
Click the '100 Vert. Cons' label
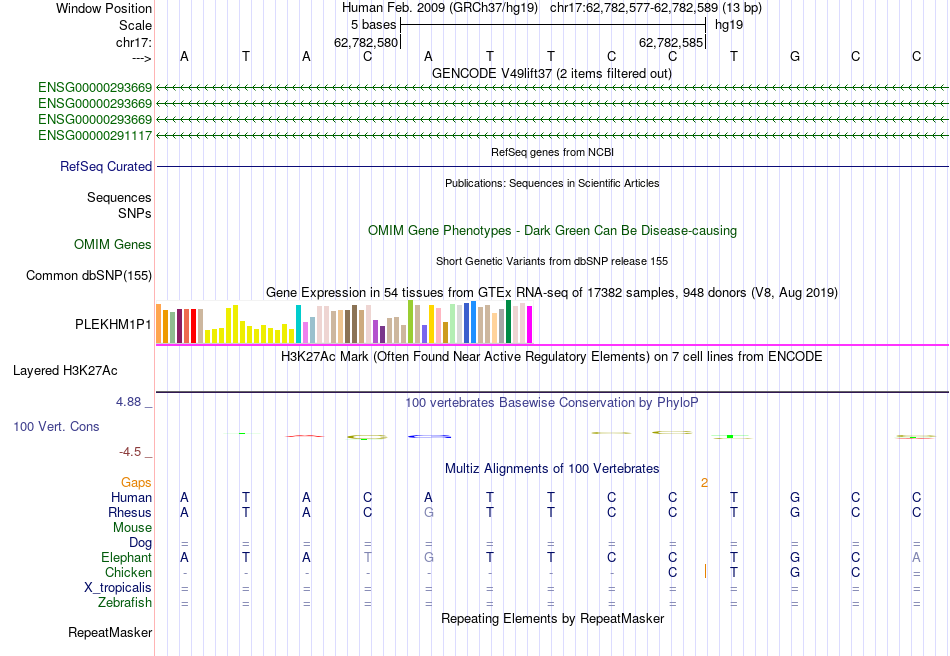point(56,426)
